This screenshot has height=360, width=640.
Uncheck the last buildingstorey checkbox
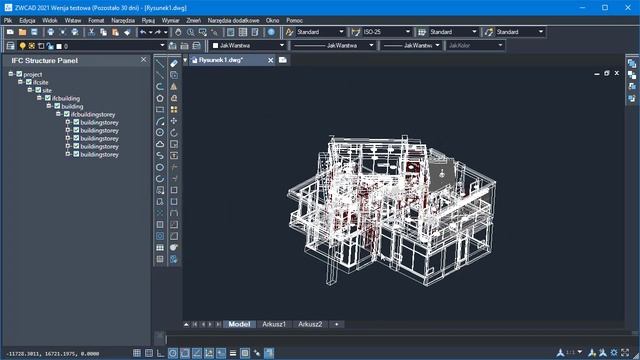[x=76, y=154]
